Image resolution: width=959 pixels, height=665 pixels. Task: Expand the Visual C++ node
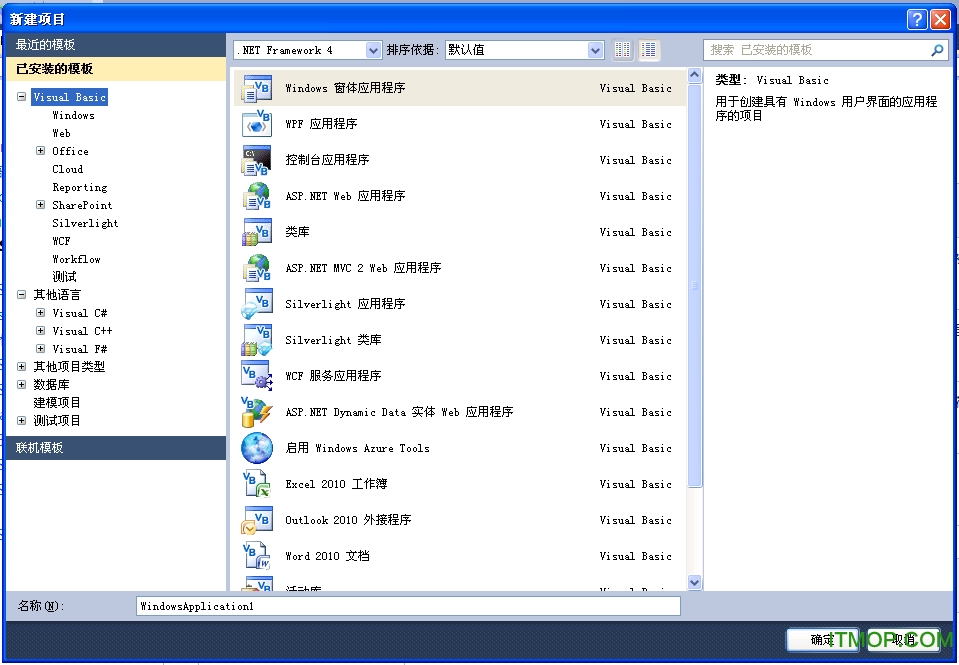40,330
